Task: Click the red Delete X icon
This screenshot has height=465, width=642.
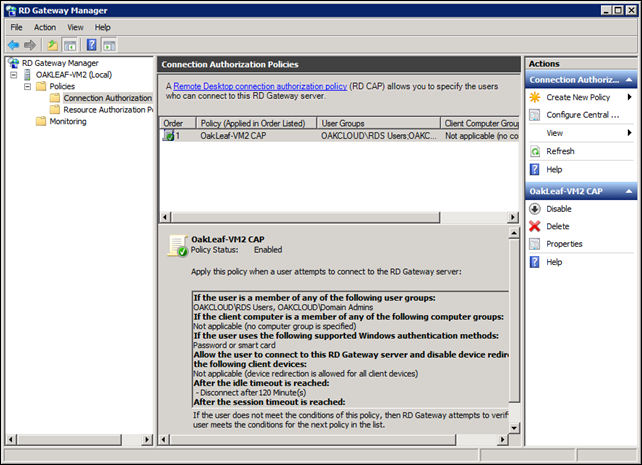Action: 534,226
